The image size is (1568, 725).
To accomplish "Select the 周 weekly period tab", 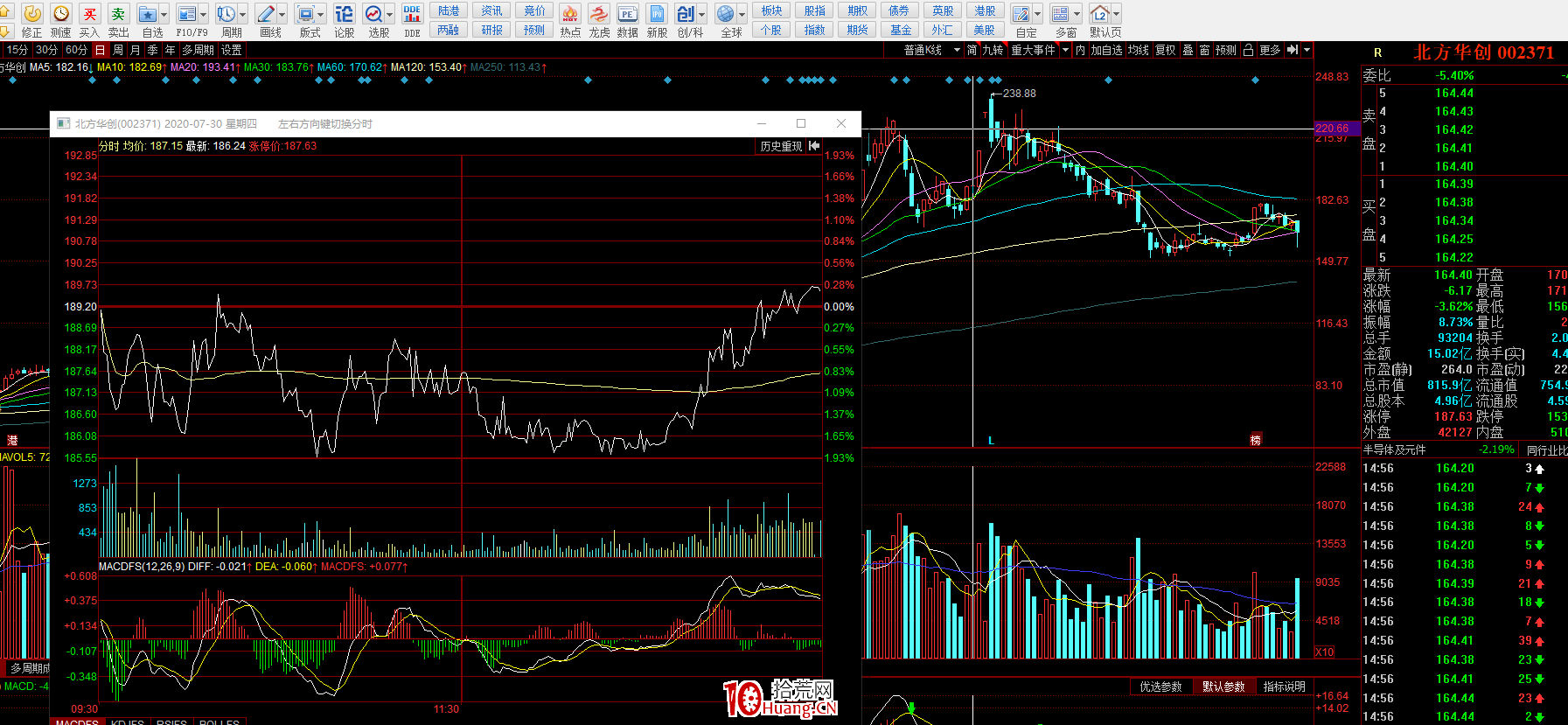I will click(x=118, y=51).
